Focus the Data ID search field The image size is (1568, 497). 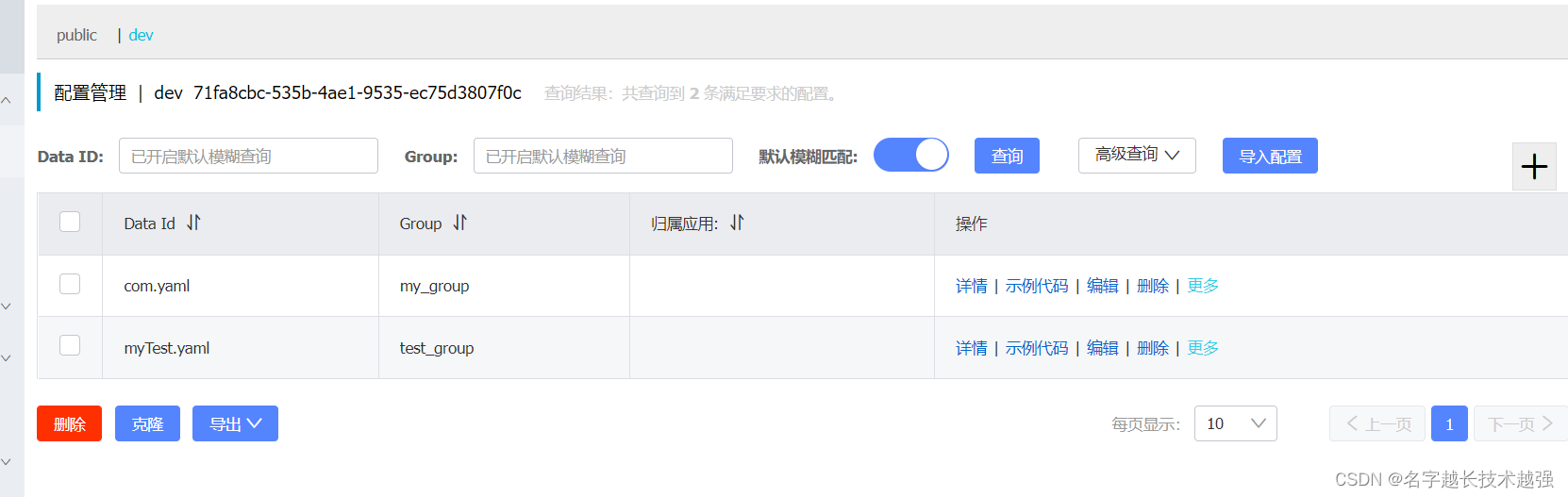click(x=248, y=156)
